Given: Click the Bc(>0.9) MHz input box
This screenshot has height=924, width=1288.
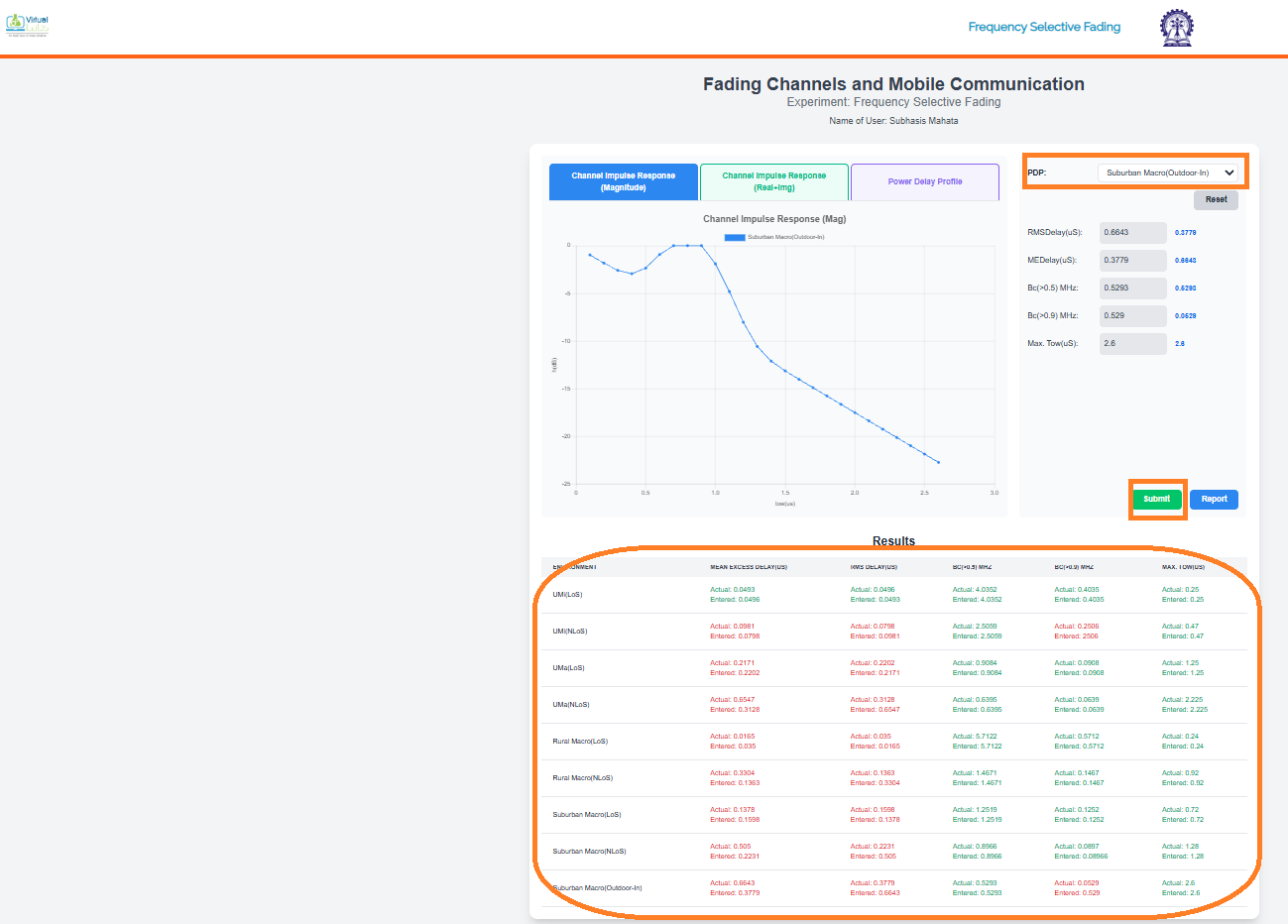Looking at the screenshot, I should coord(1132,316).
